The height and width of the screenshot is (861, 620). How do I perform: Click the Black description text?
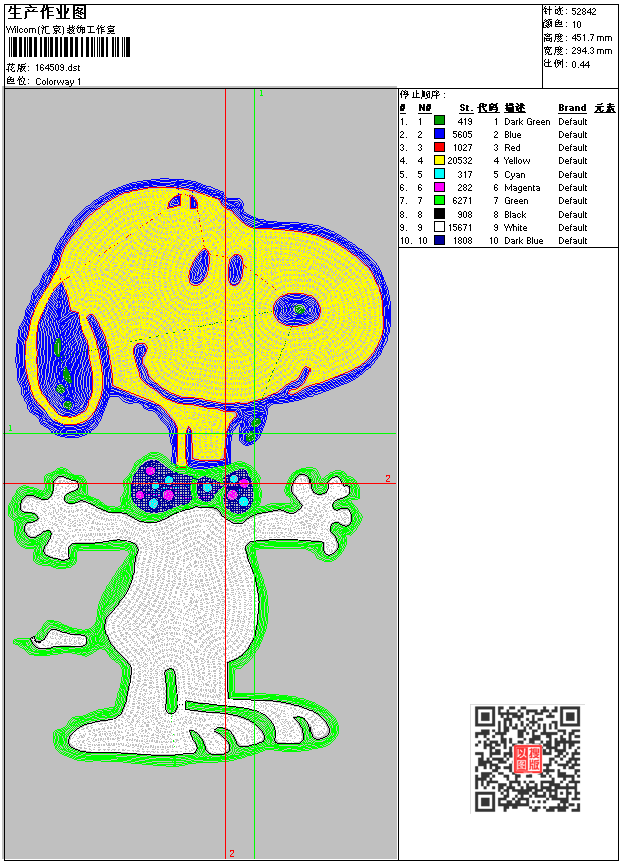(515, 215)
